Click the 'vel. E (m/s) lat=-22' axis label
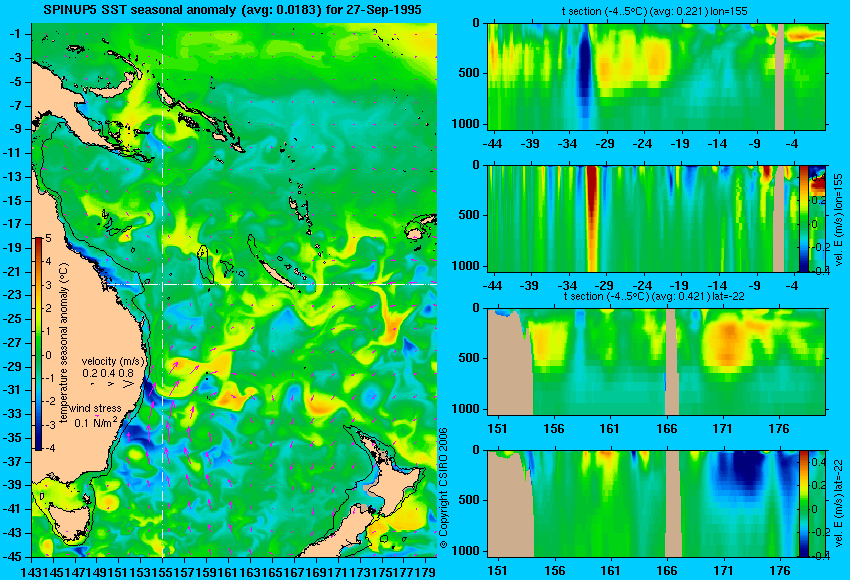 [x=839, y=505]
